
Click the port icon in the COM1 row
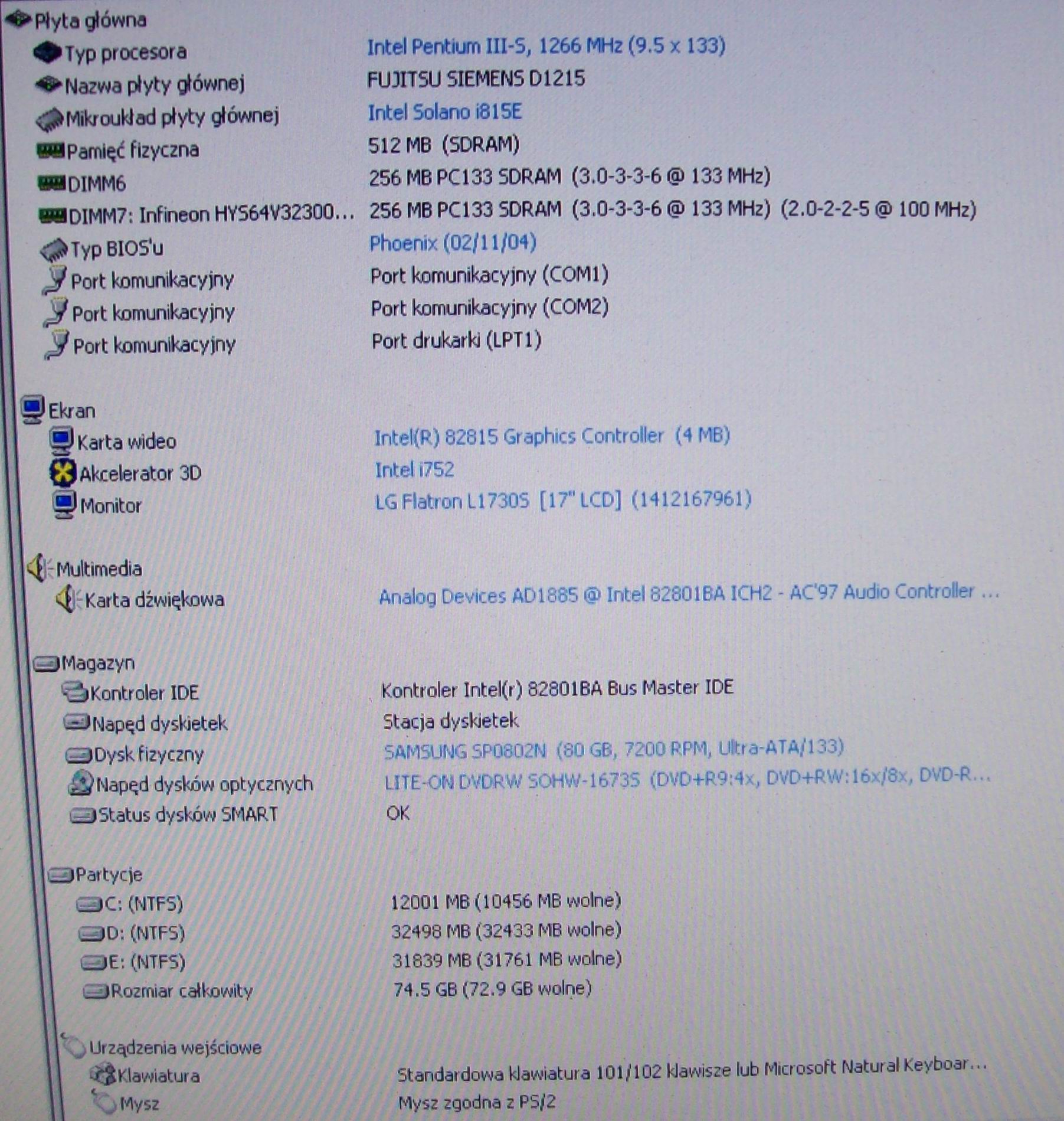pyautogui.click(x=55, y=280)
